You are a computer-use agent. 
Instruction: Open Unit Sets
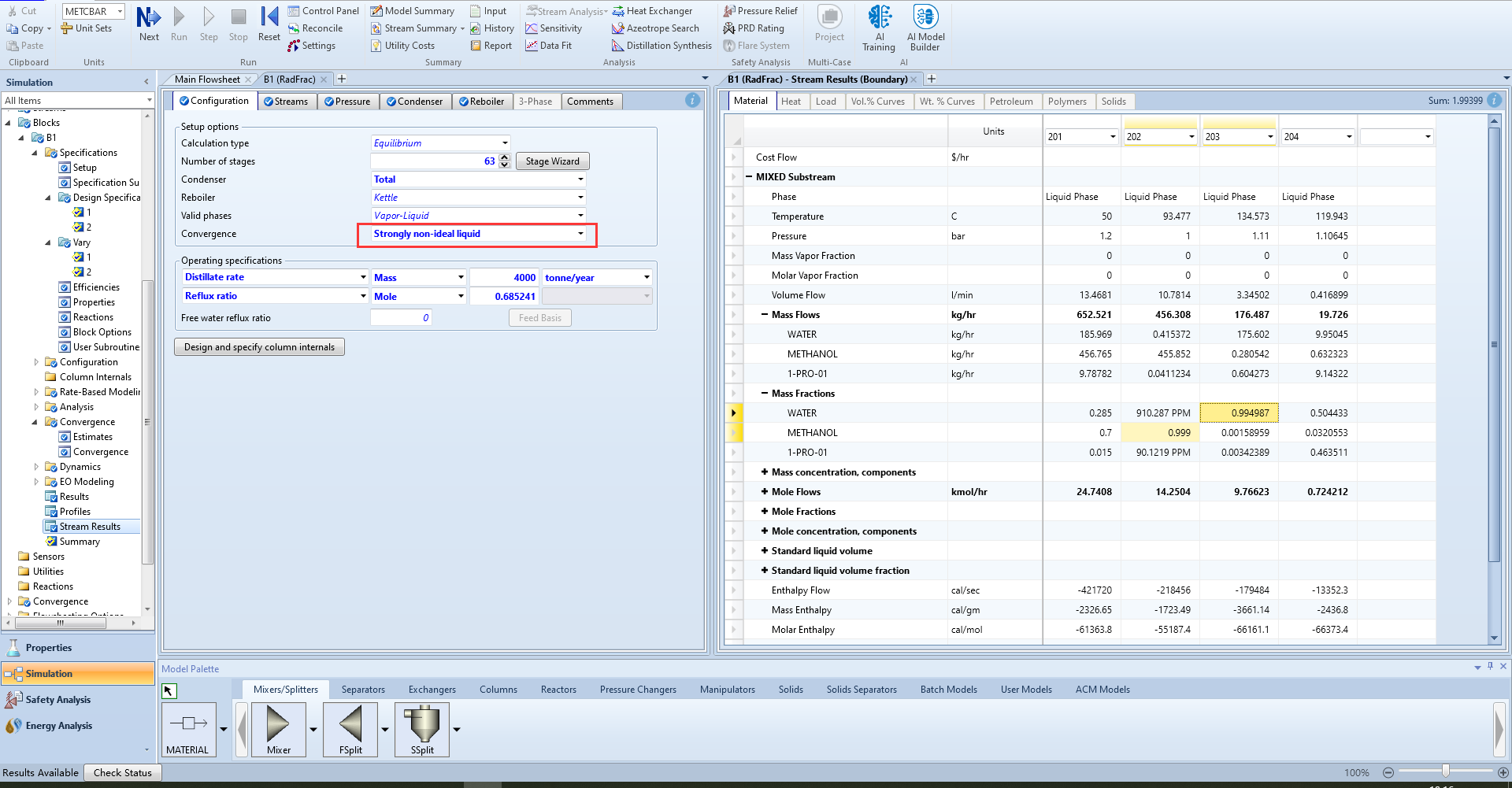(87, 28)
